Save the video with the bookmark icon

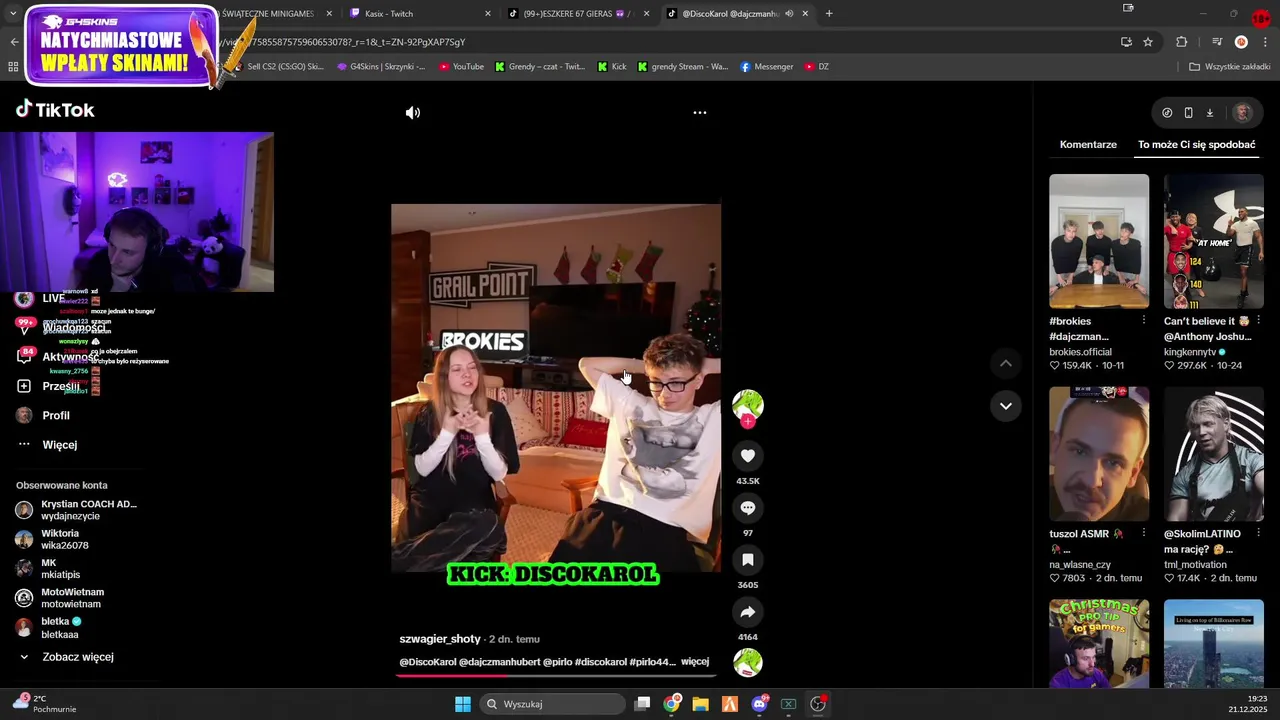tap(747, 560)
